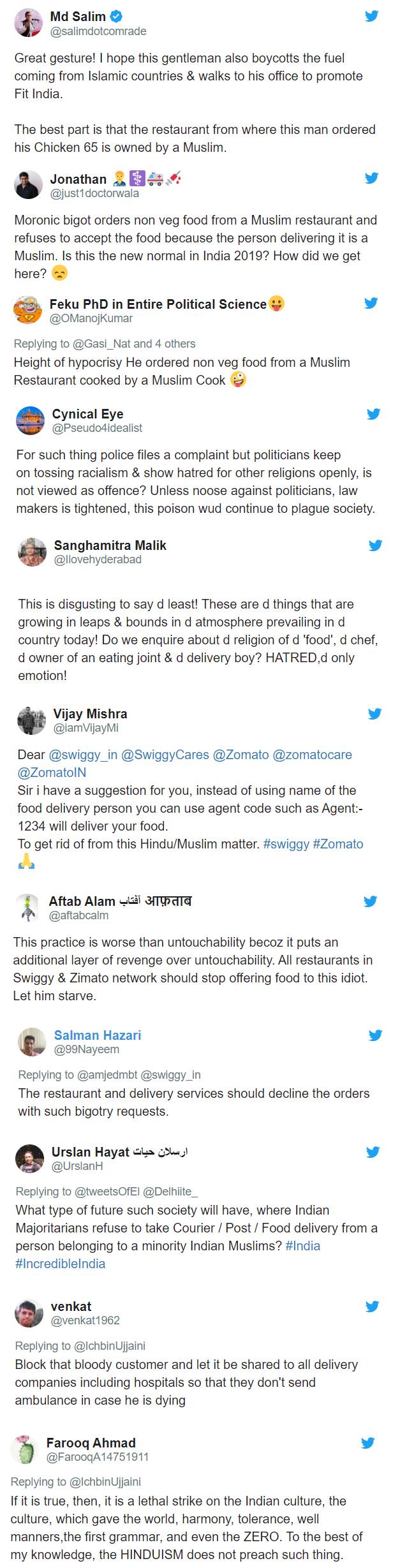Open the #IncredibleIndia hashtag
Viewport: 414px width, 1568px height.
61,1264
